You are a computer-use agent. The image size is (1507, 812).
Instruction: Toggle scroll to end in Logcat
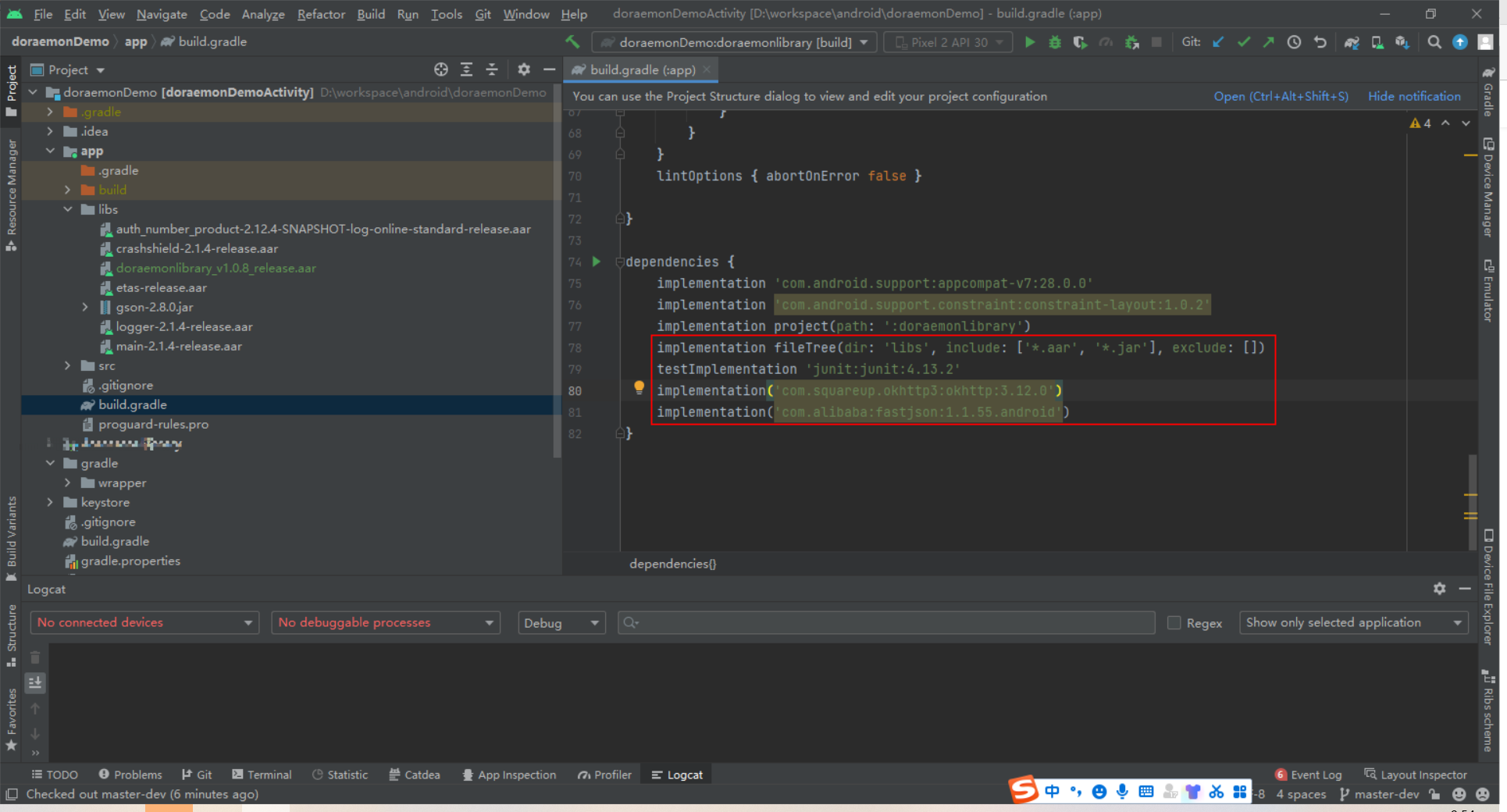pos(35,683)
